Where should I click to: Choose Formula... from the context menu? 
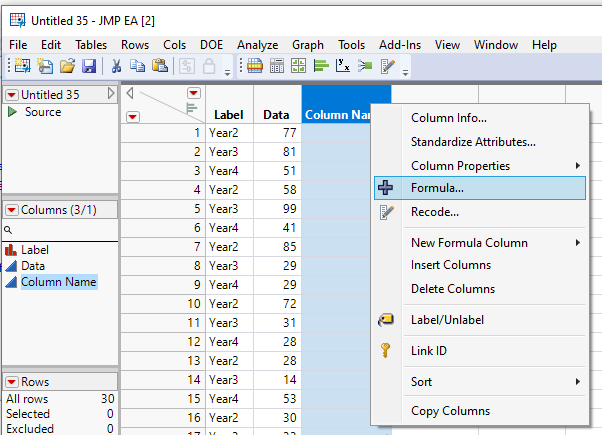pos(438,187)
